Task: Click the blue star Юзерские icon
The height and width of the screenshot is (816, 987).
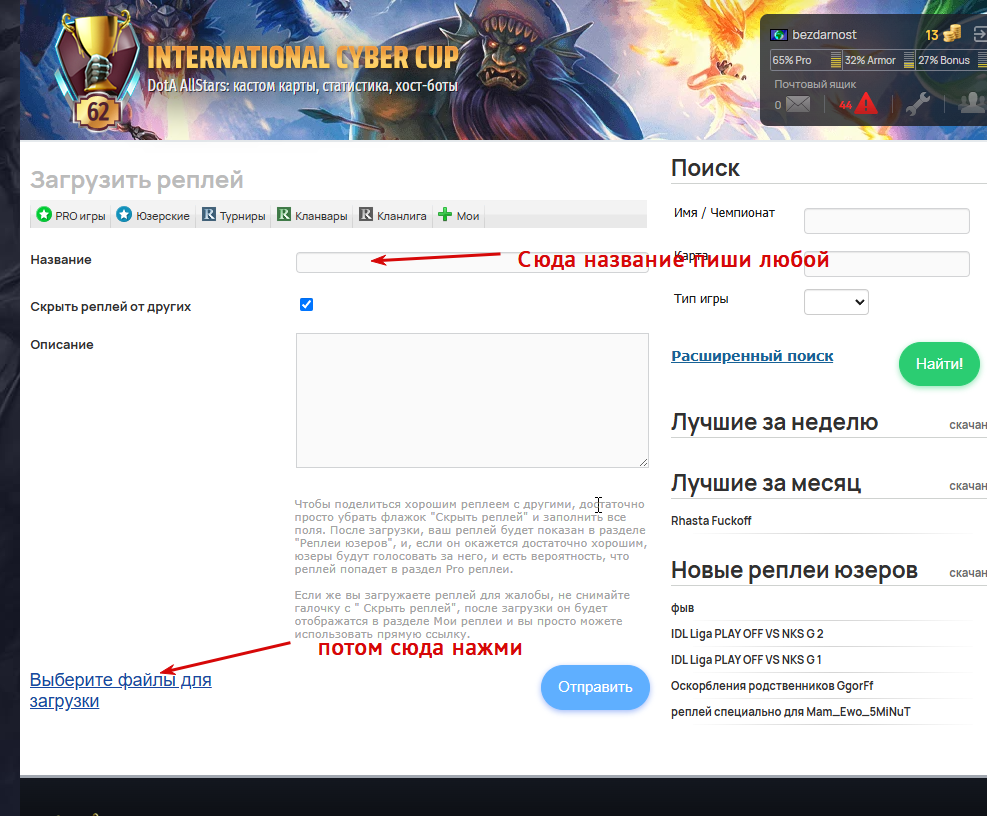Action: (124, 215)
